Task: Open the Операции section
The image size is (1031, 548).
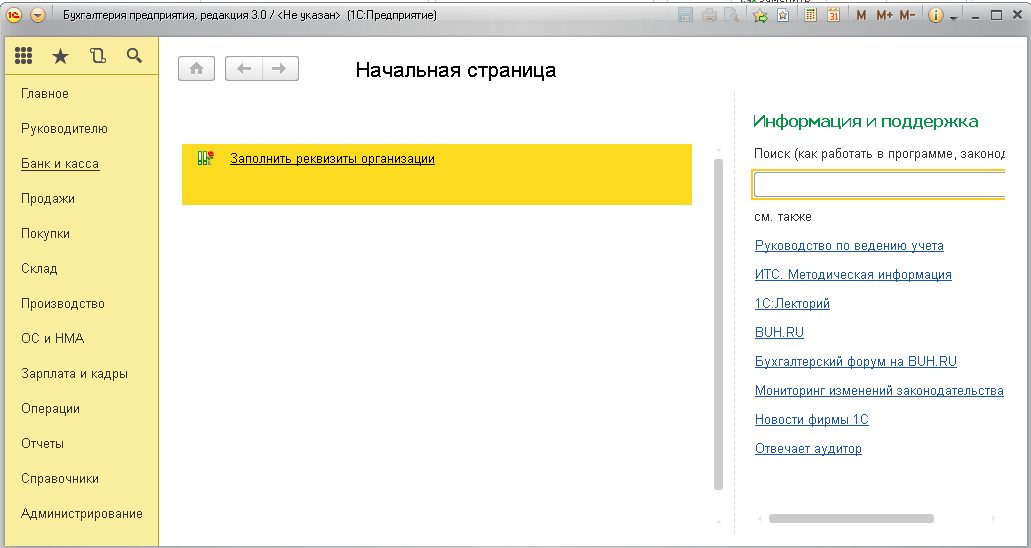Action: (51, 408)
